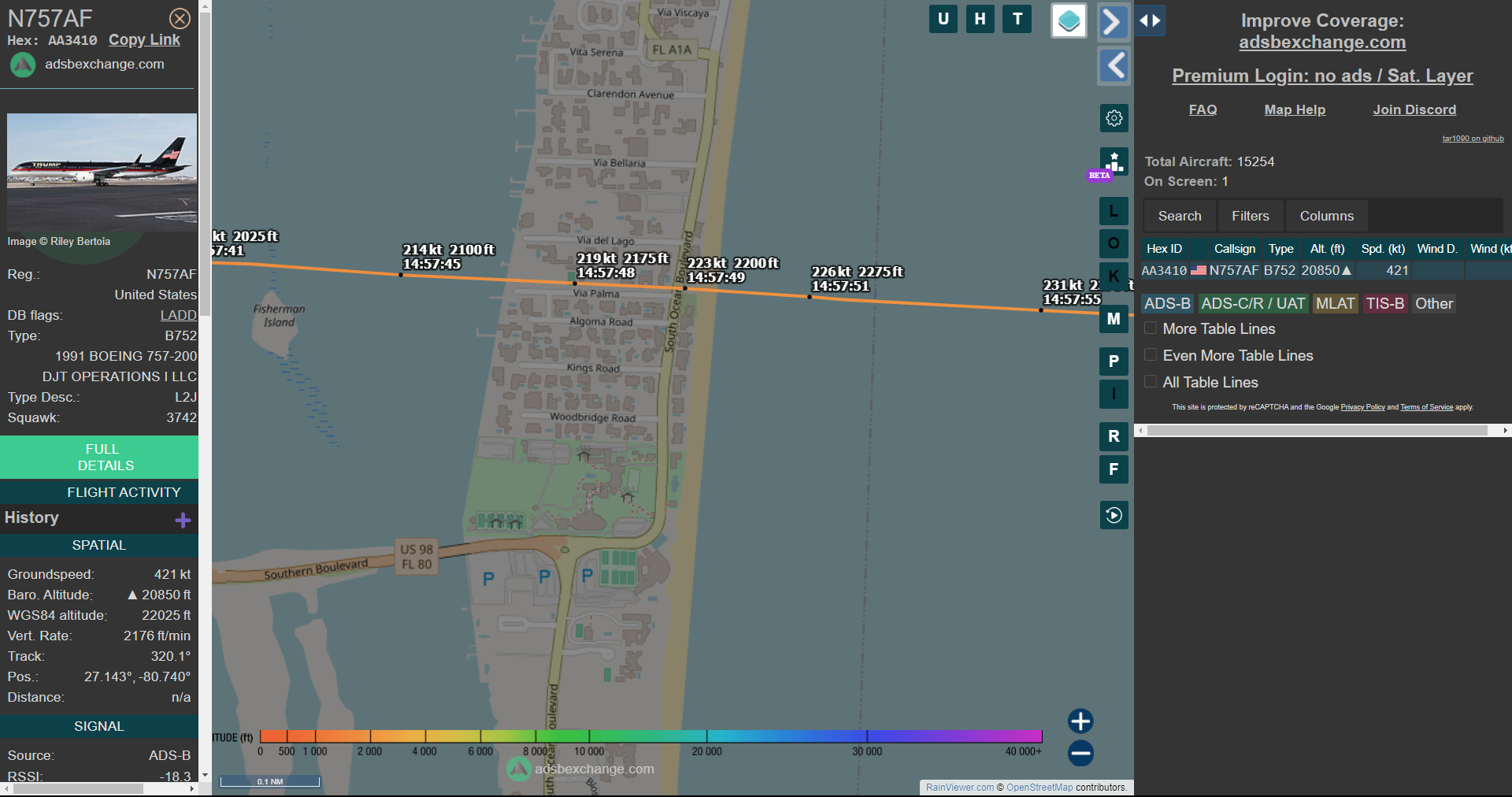The image size is (1512, 797).
Task: Click the altitude color legend bar
Action: point(651,736)
